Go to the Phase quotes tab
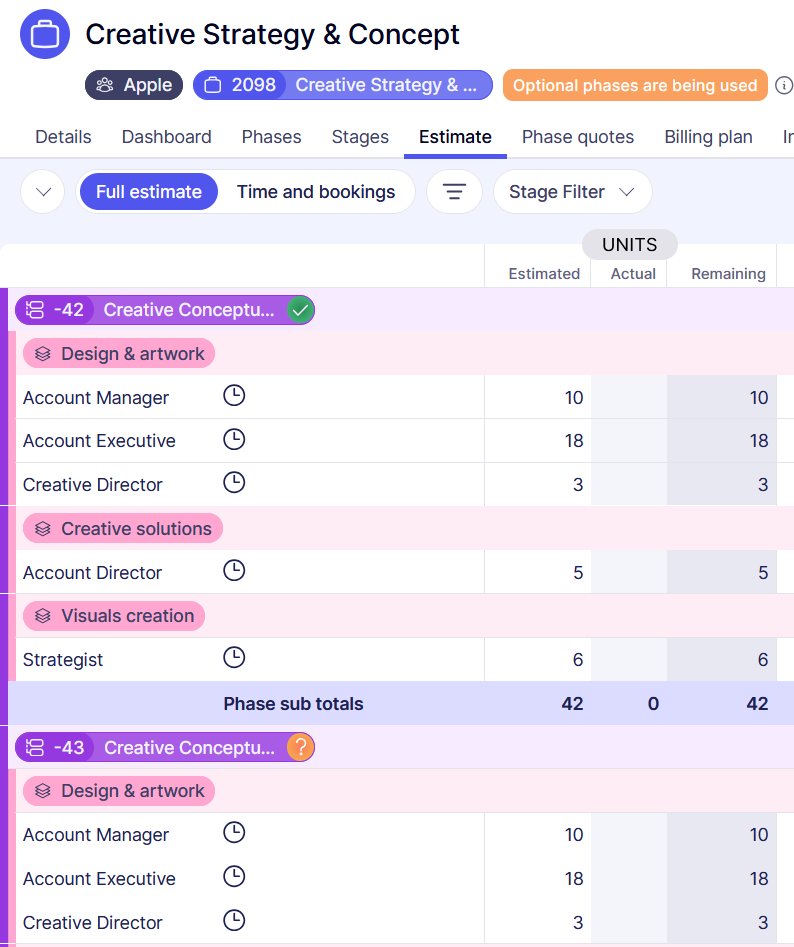The width and height of the screenshot is (794, 947). (578, 137)
